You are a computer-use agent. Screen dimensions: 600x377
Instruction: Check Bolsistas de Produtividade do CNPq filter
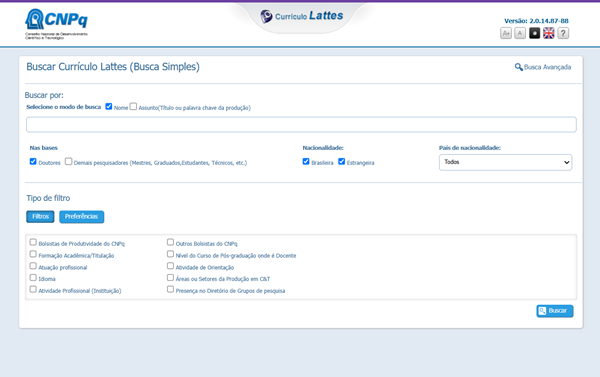pos(33,242)
